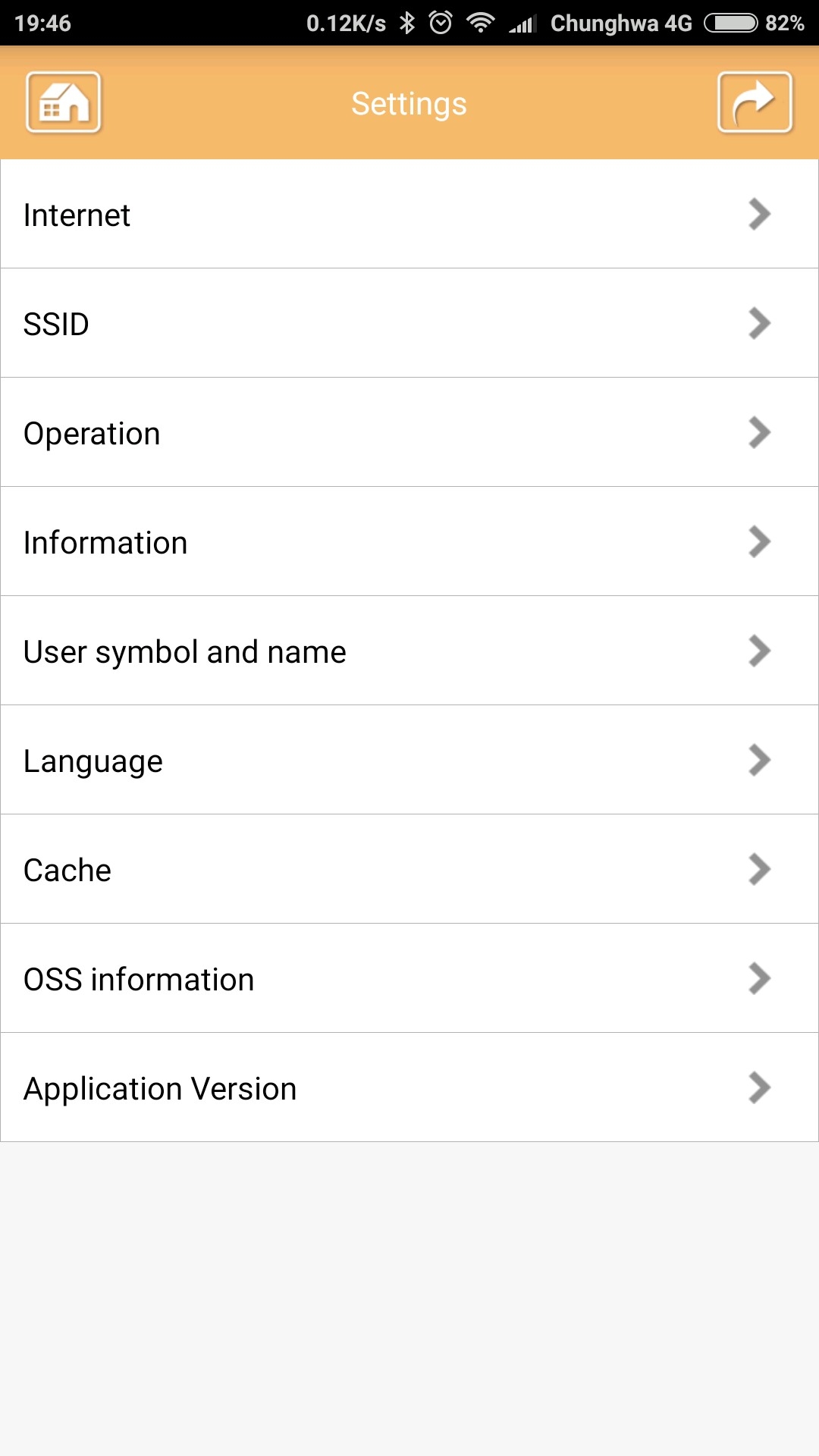Click the 19:46 clock in status bar
This screenshot has height=1456, width=819.
(42, 23)
